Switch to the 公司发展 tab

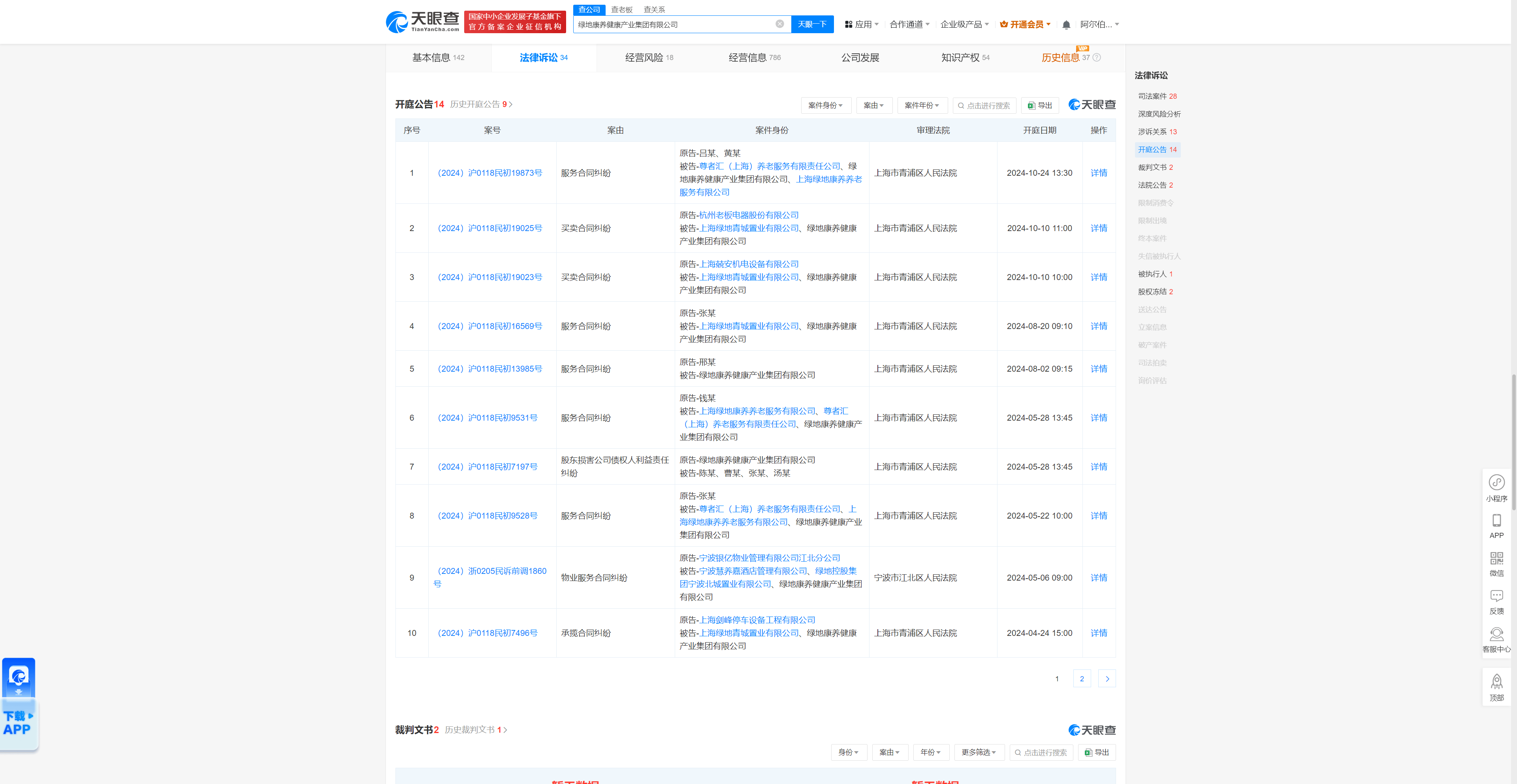(860, 58)
